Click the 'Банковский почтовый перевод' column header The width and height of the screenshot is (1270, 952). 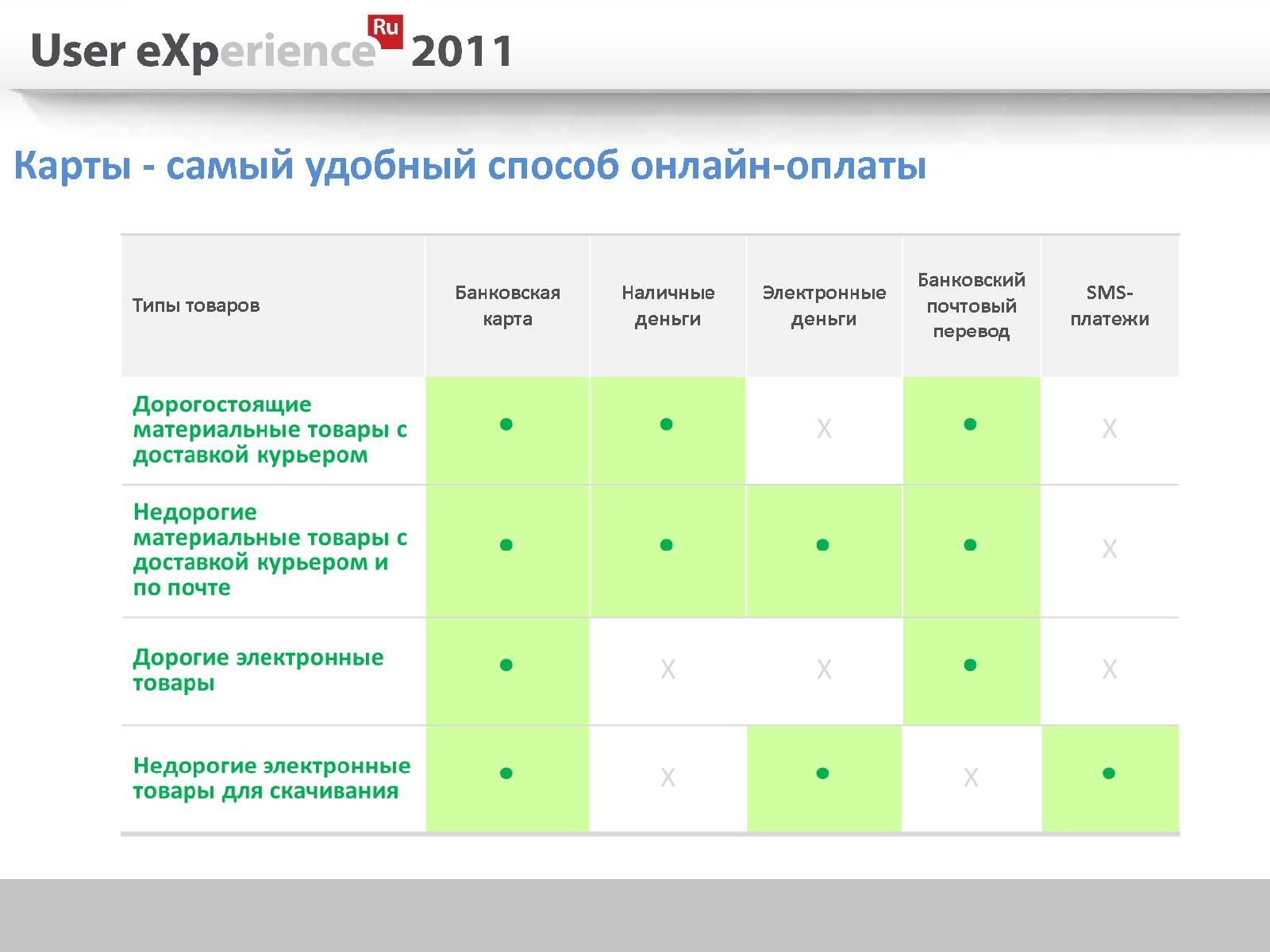click(x=972, y=305)
